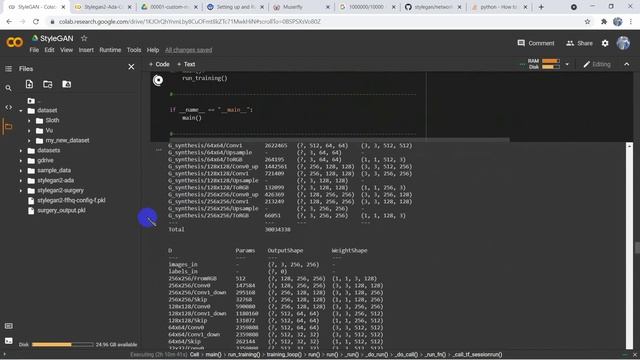Select the Files sidebar folder icon
The width and height of the screenshot is (640, 360).
click(x=8, y=127)
